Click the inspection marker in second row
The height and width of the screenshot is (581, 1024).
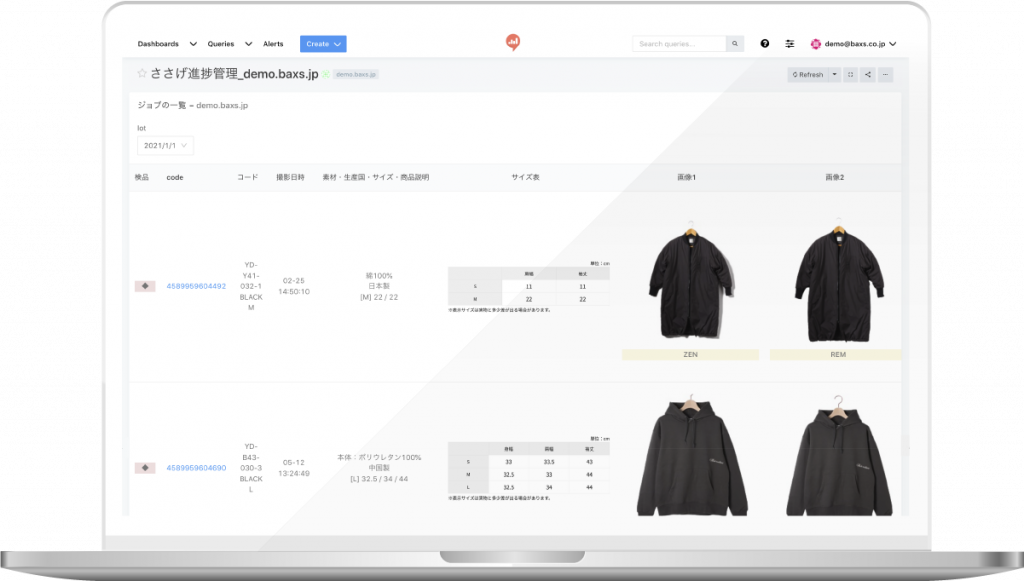click(145, 467)
